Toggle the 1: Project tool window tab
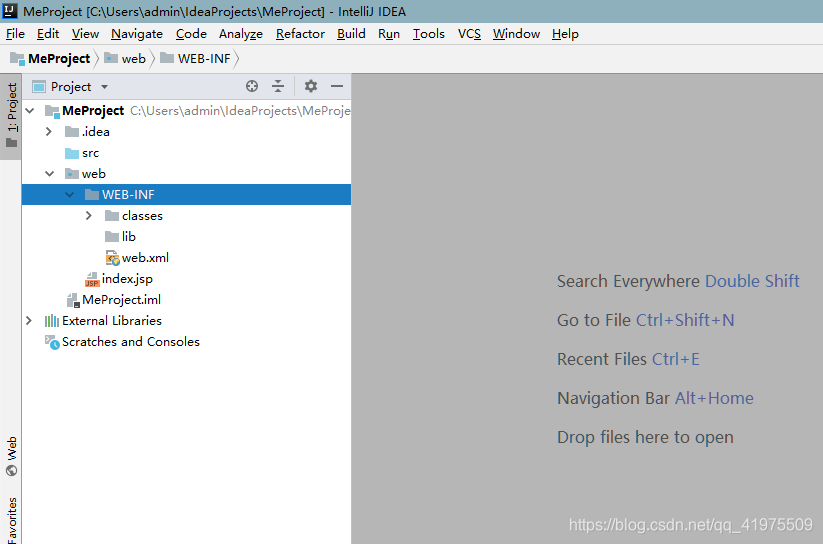The image size is (823, 544). (x=11, y=116)
